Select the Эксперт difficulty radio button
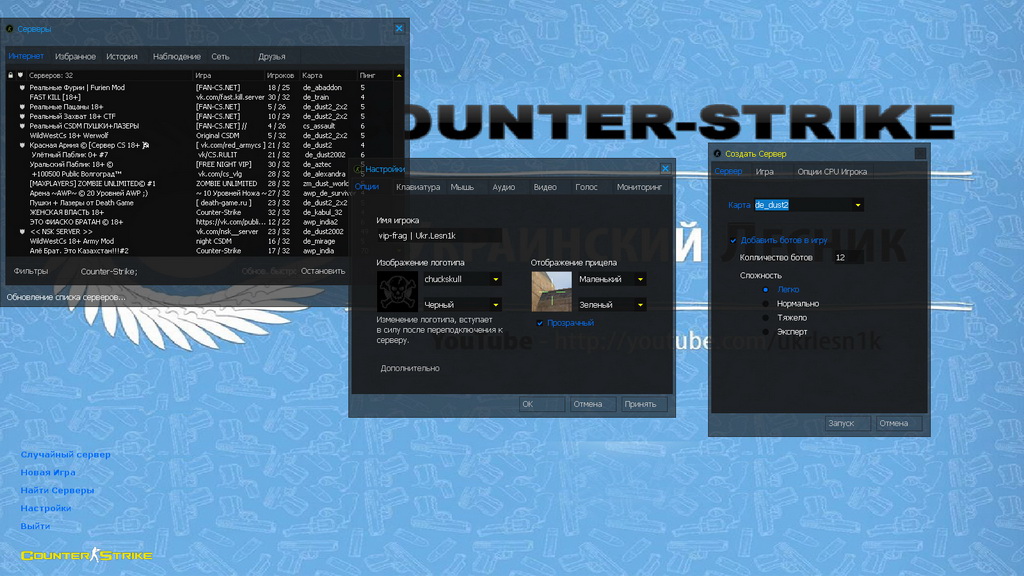The width and height of the screenshot is (1024, 576). [765, 332]
